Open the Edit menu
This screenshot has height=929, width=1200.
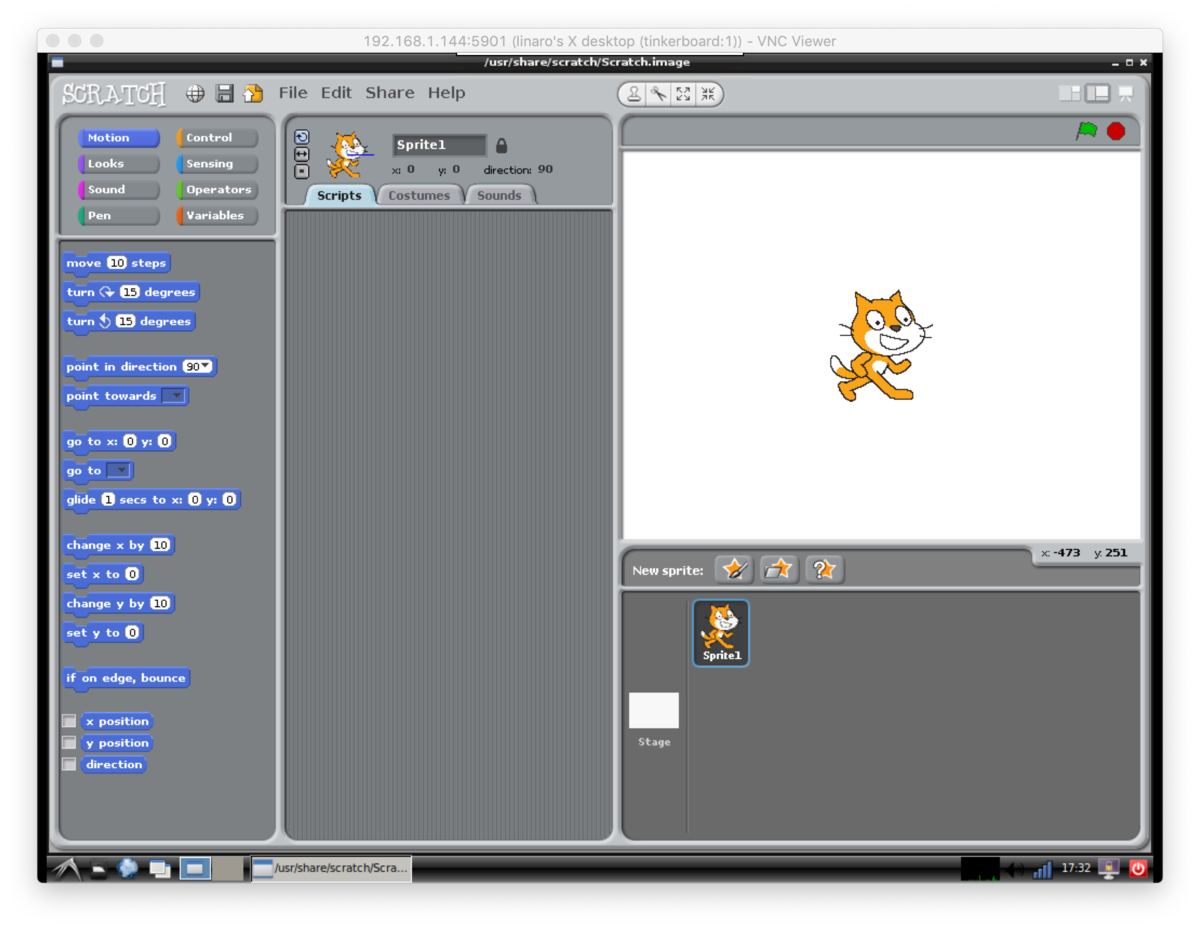336,93
